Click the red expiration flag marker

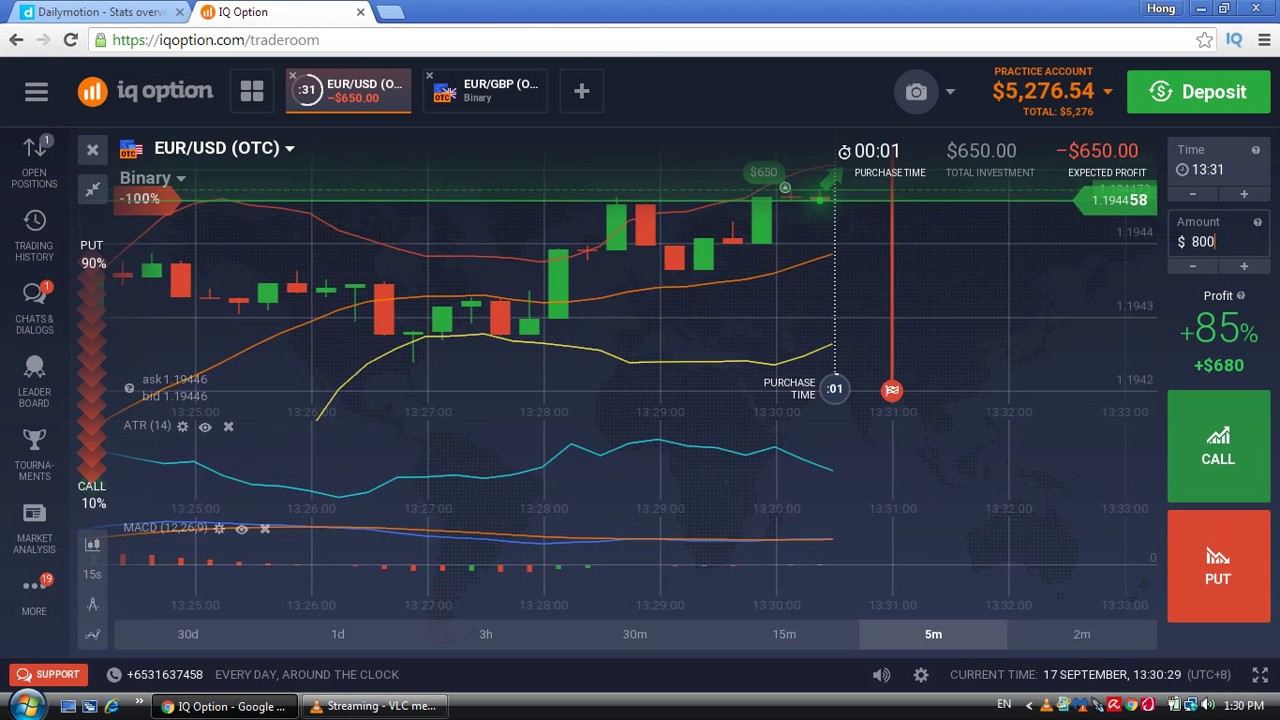pyautogui.click(x=892, y=390)
